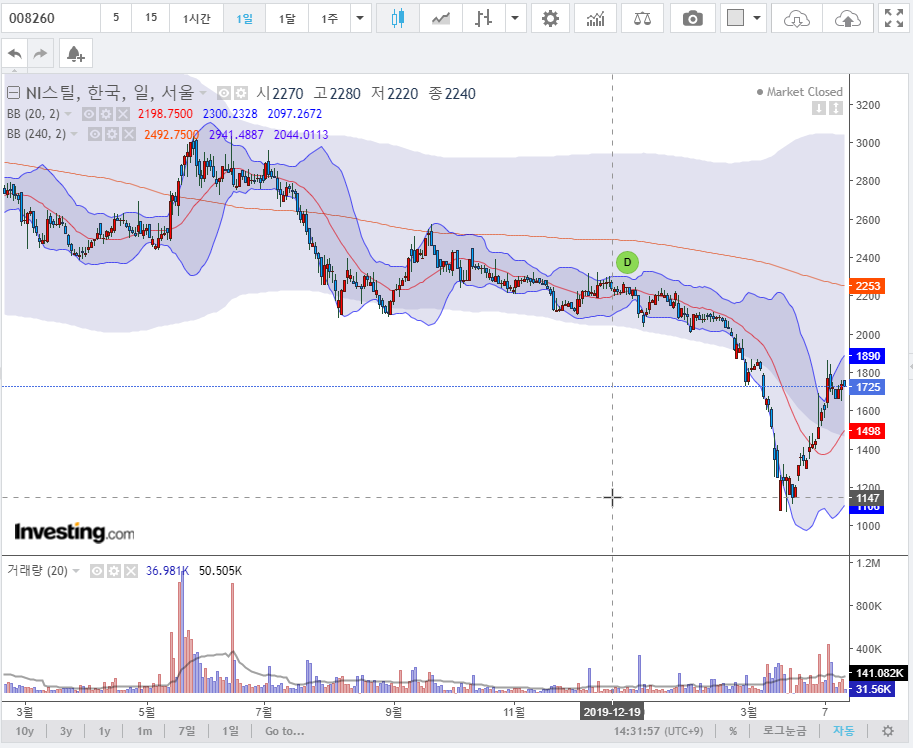This screenshot has width=913, height=749.
Task: Click the 1890 blue price label
Action: click(867, 356)
